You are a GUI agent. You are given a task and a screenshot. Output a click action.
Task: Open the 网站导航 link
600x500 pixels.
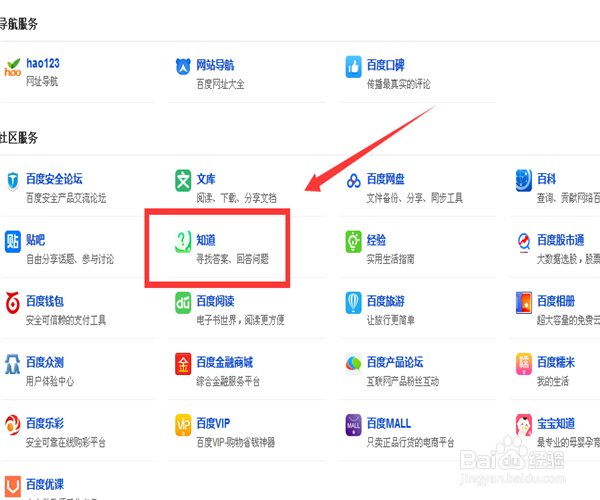215,65
